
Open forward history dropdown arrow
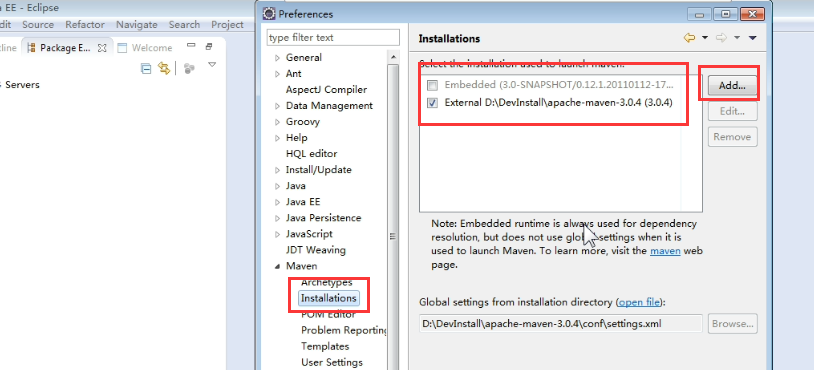(x=736, y=38)
